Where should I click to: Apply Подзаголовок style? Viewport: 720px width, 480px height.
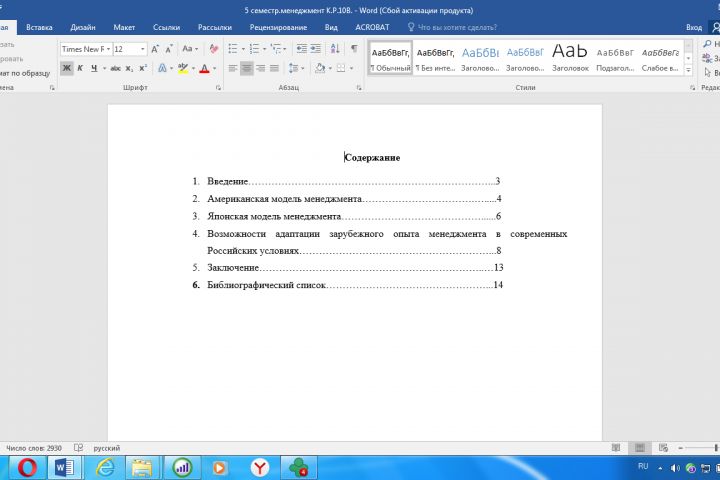[615, 58]
